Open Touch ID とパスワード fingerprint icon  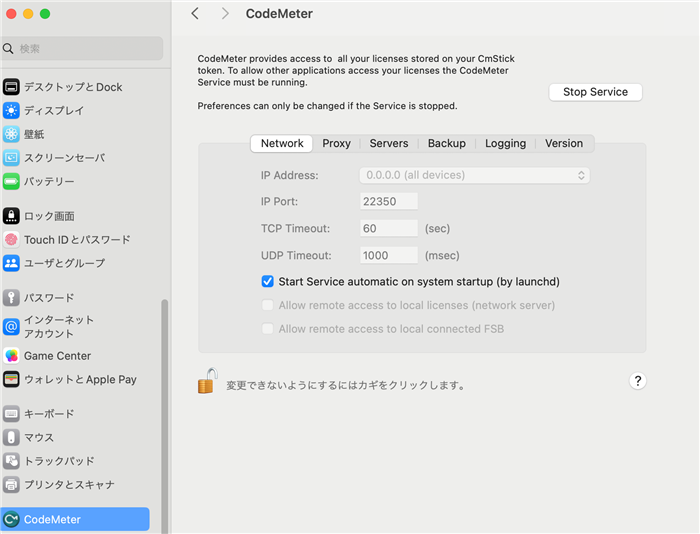11,240
